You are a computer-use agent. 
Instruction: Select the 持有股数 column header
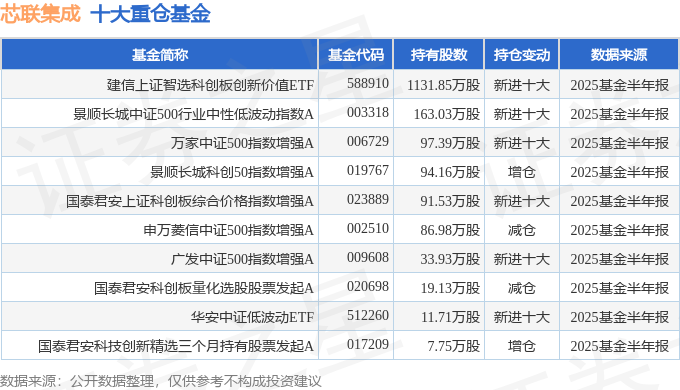[438, 55]
